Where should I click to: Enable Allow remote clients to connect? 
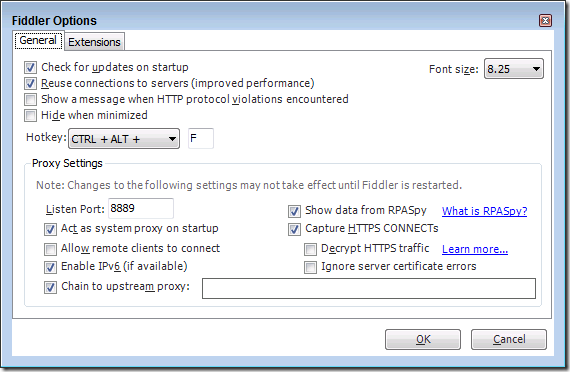click(x=50, y=249)
